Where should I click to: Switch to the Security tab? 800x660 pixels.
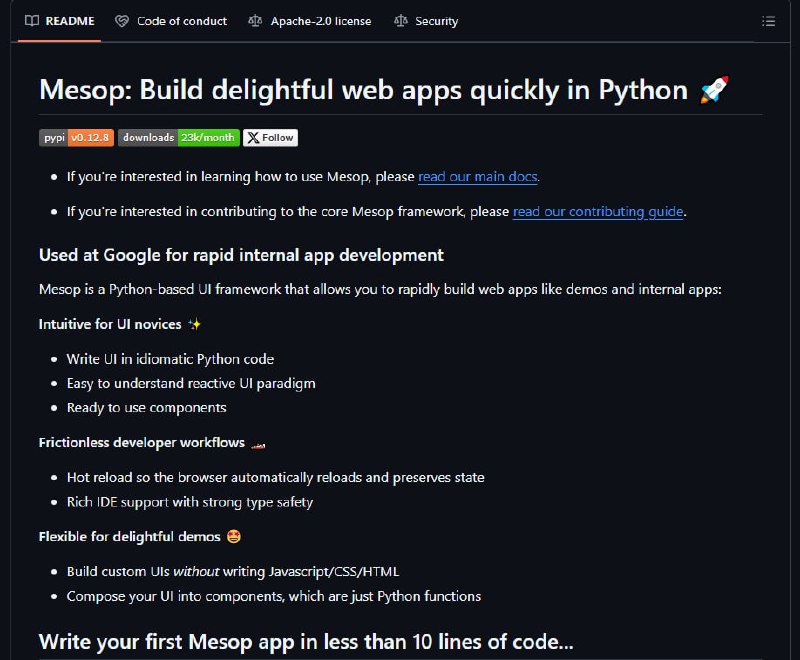click(x=426, y=21)
